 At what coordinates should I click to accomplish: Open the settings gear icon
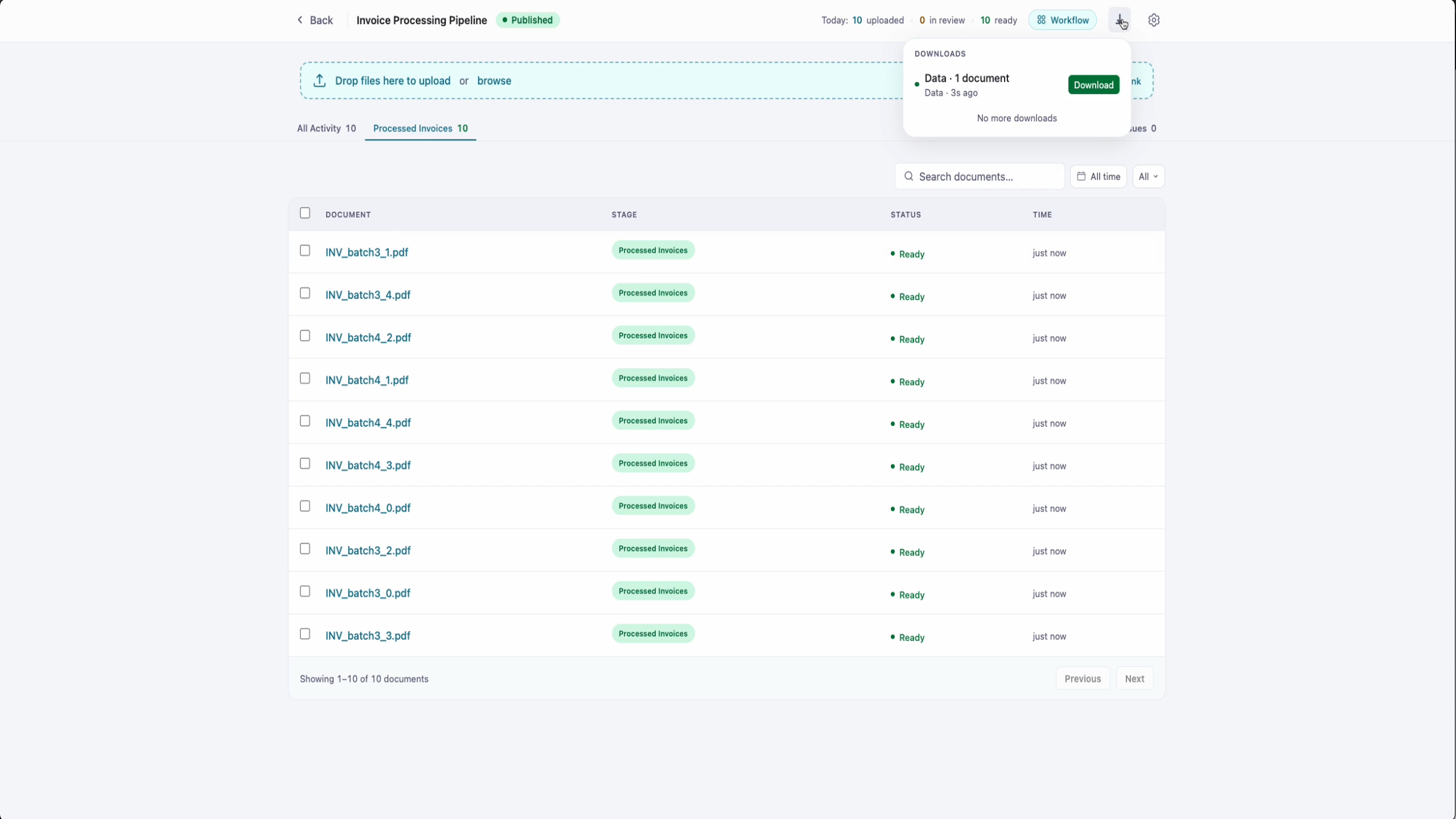coord(1154,20)
